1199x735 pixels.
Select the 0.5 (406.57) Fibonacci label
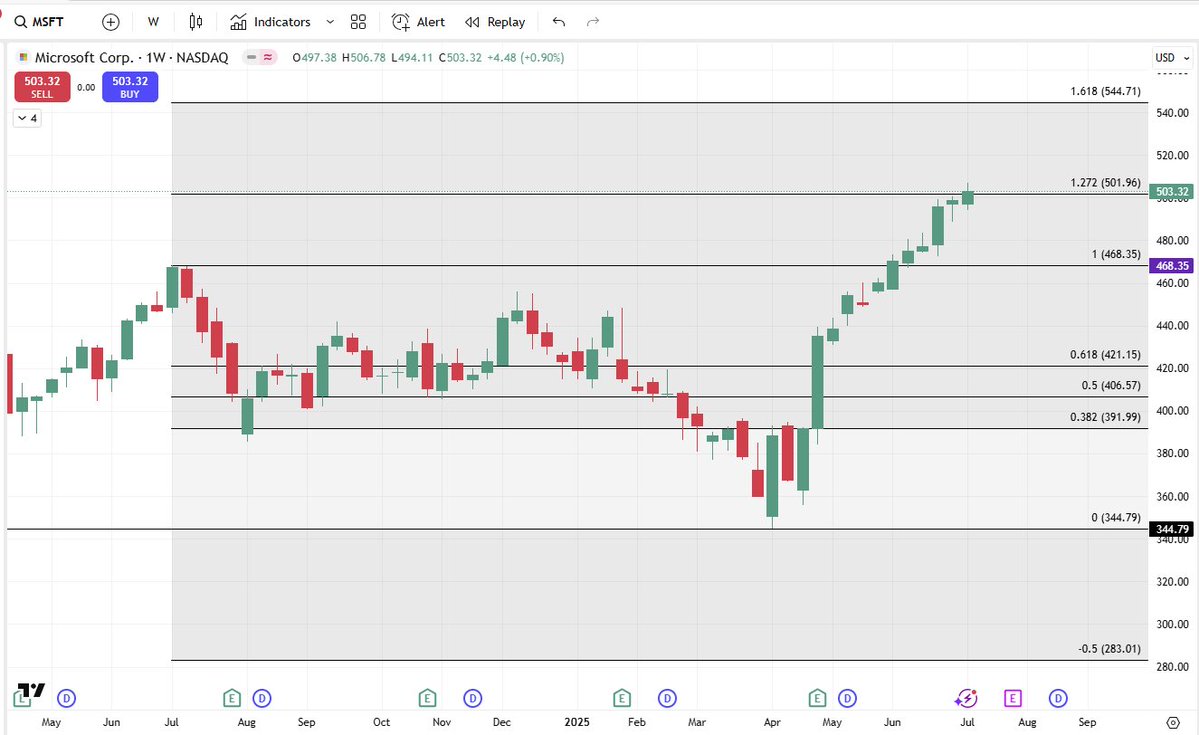coord(1111,385)
